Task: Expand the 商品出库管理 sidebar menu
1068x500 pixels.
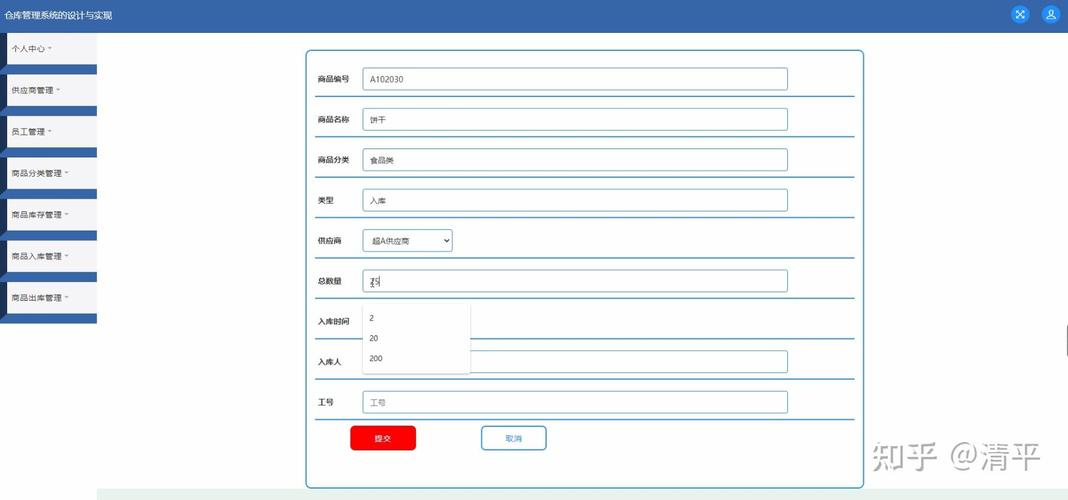Action: [x=52, y=298]
